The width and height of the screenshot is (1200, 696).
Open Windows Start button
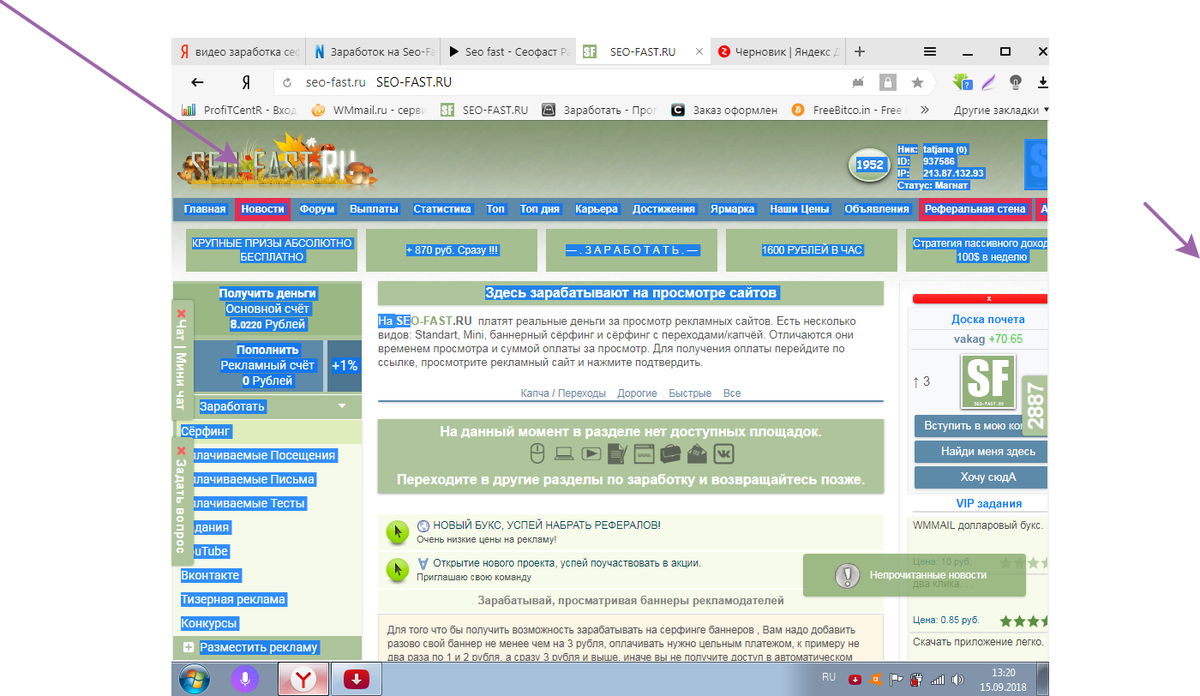click(x=194, y=679)
